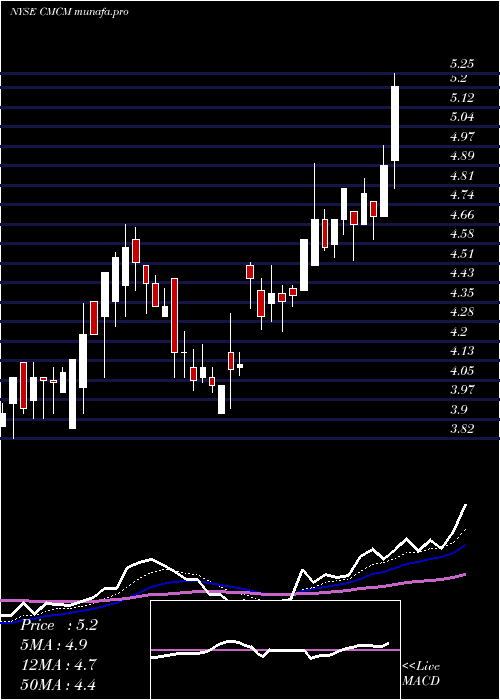
Task: Click the tallest white candlestick at the latest date
Action: [x=395, y=124]
